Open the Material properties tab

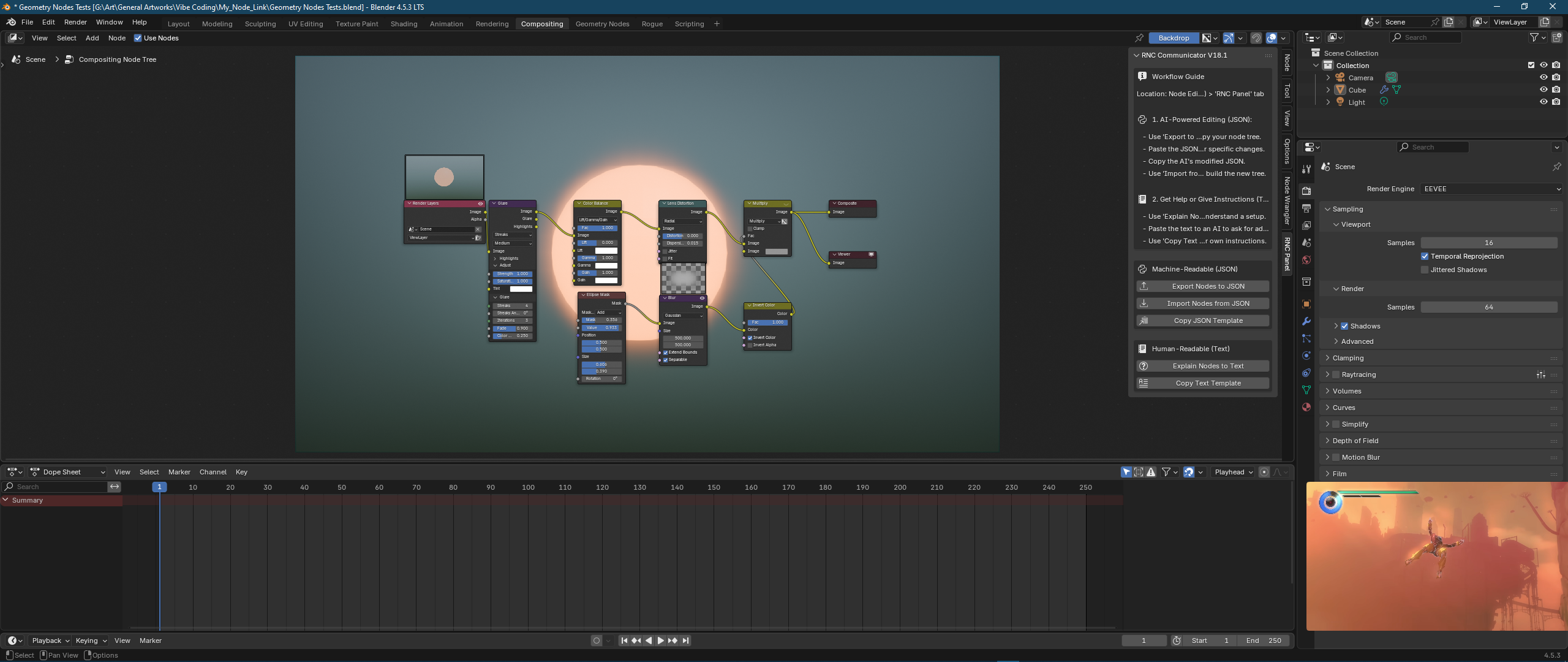[x=1306, y=407]
